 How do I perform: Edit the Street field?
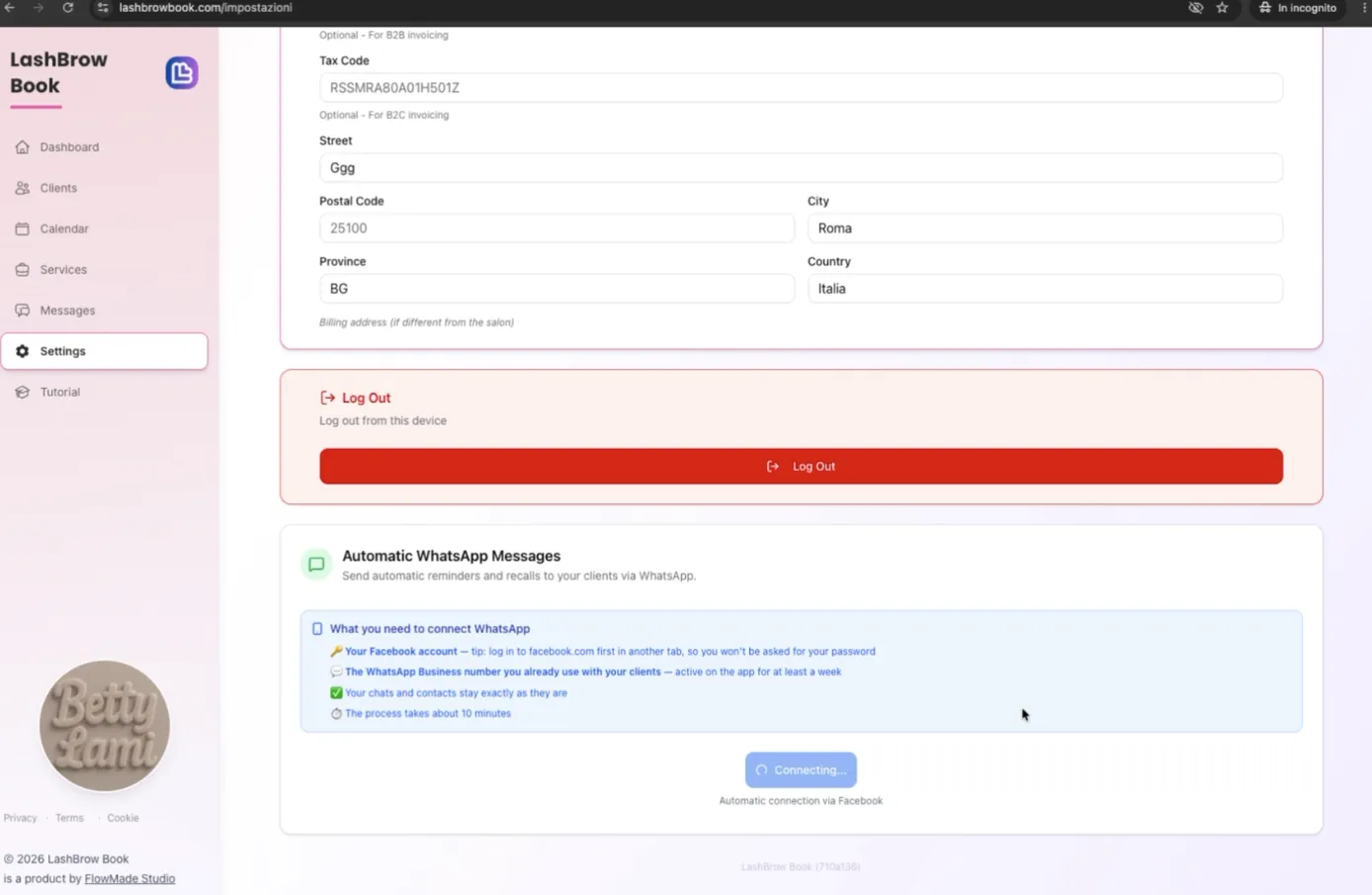tap(801, 168)
